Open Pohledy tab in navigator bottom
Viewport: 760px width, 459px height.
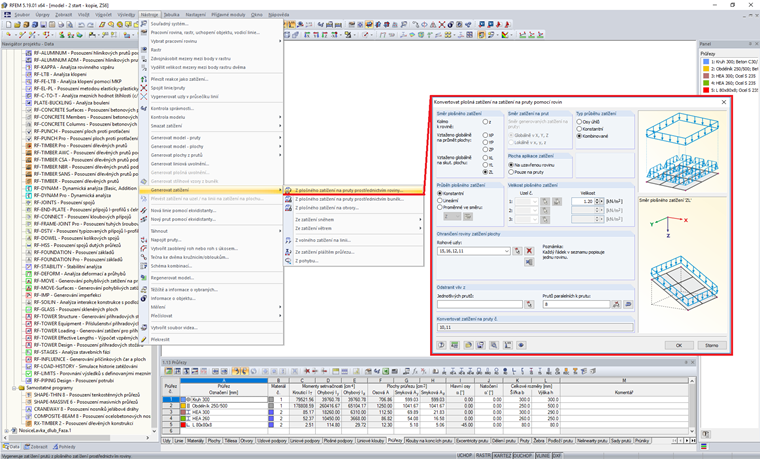pyautogui.click(x=64, y=447)
